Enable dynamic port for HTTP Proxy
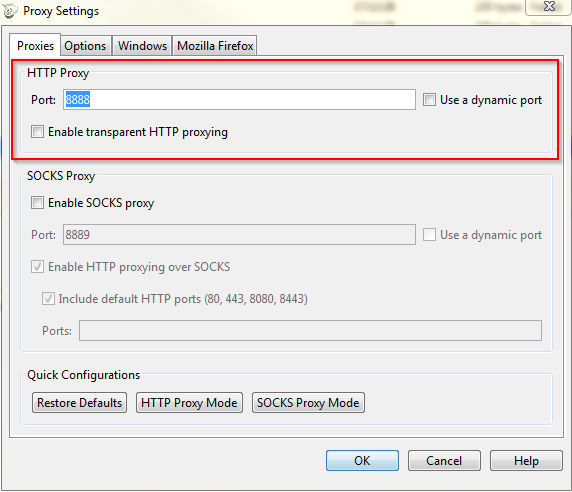 [429, 99]
